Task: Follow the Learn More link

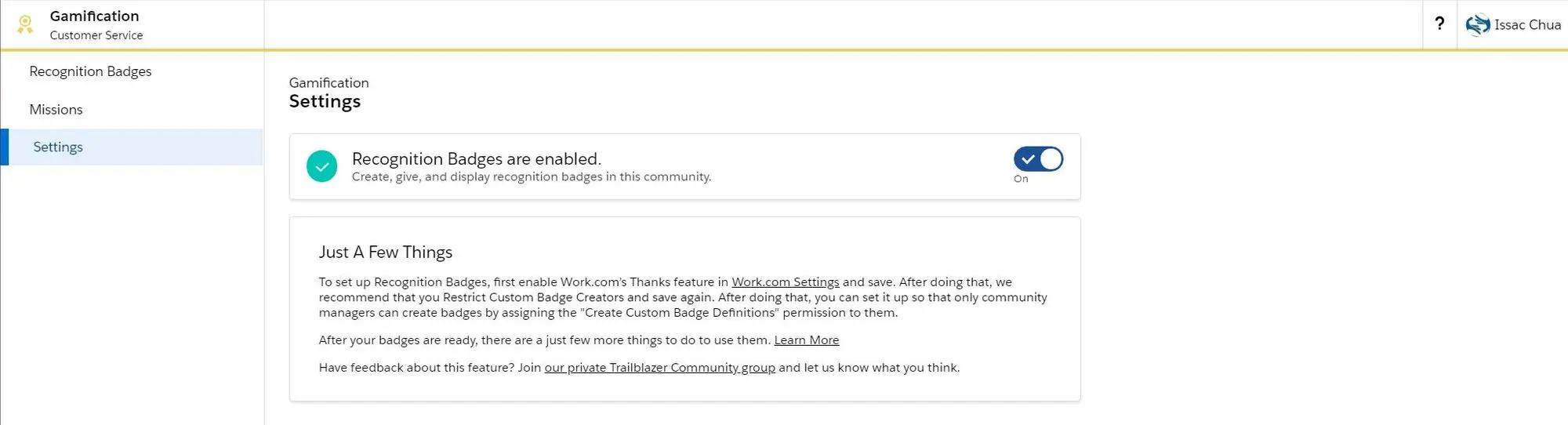Action: [x=806, y=340]
